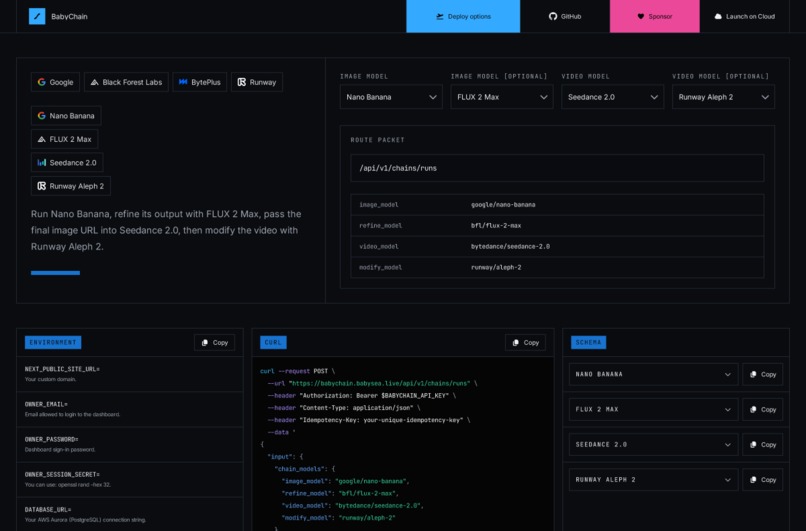Click the blue progress bar under description
Screen dimensions: 806x531
click(56, 273)
